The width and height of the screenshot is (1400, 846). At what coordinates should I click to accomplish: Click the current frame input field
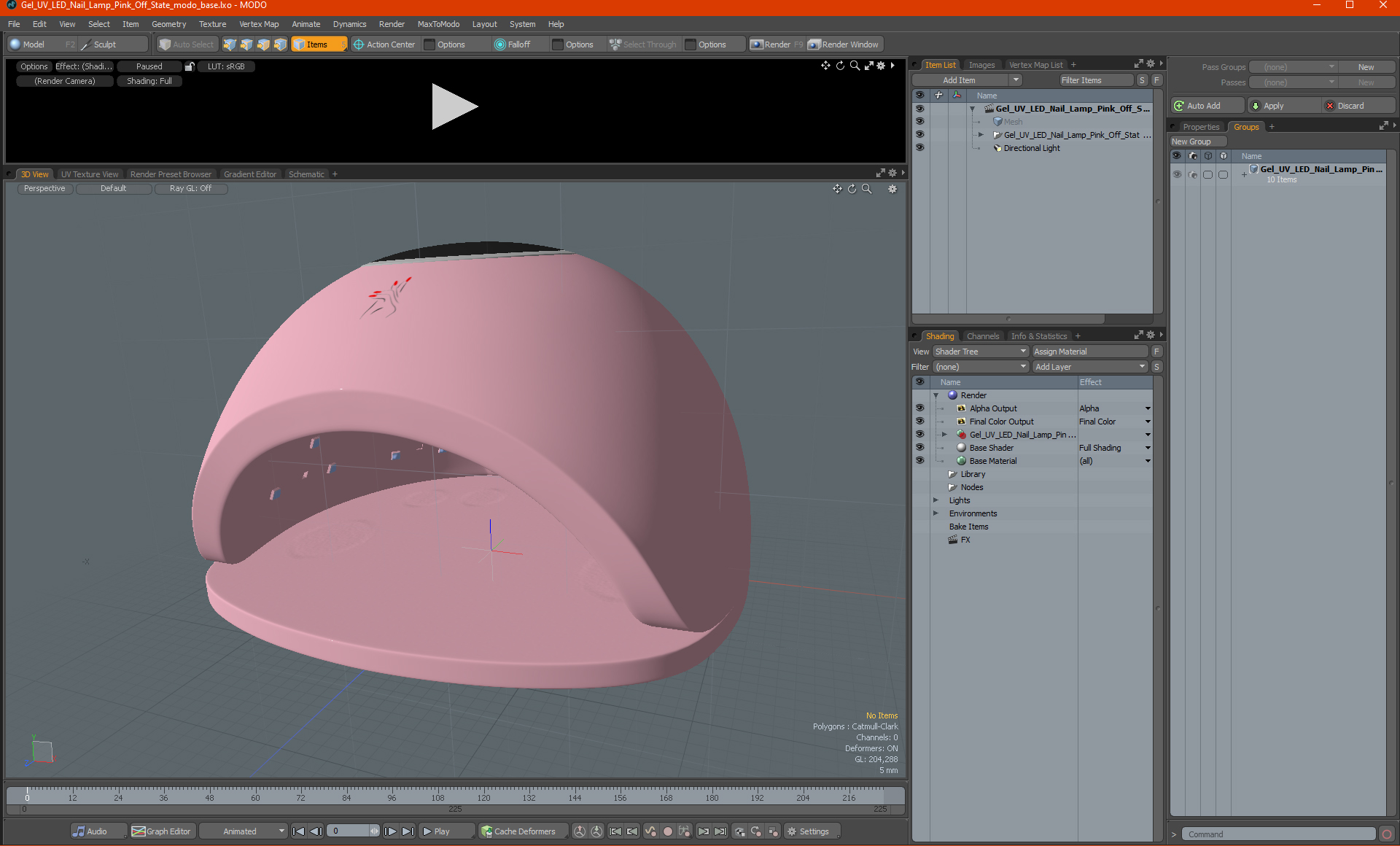pos(349,831)
